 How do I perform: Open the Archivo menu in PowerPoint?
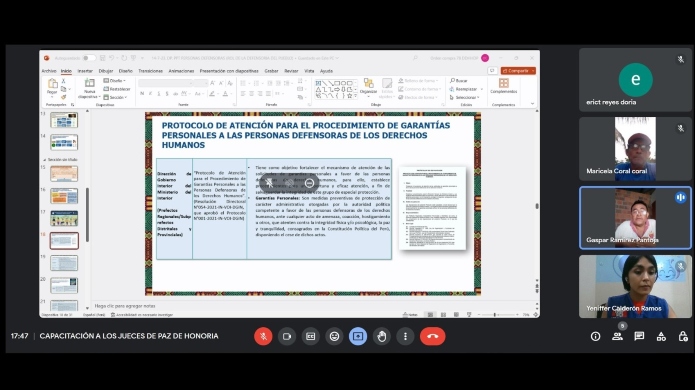pyautogui.click(x=49, y=71)
